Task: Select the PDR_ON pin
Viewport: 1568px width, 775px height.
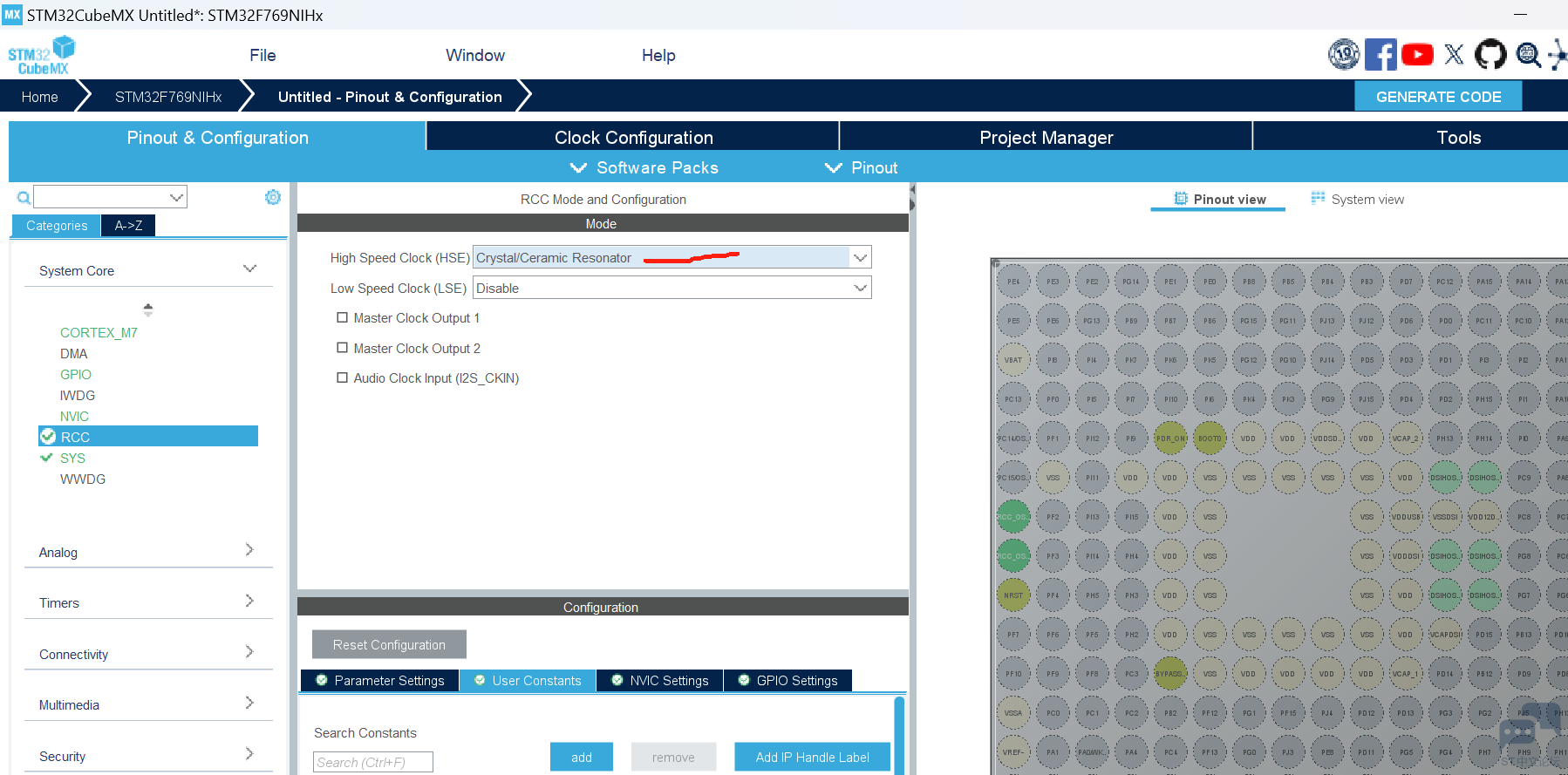Action: [x=1170, y=438]
